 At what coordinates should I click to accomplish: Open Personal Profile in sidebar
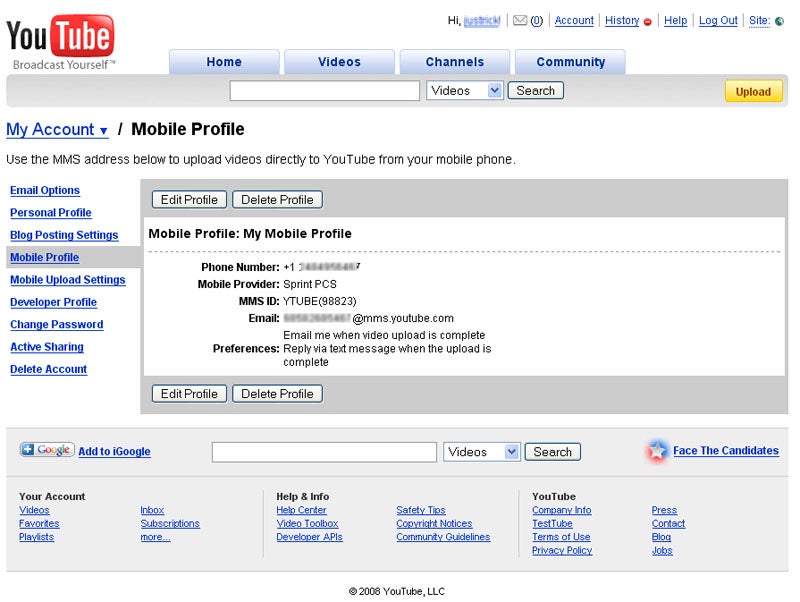(51, 213)
